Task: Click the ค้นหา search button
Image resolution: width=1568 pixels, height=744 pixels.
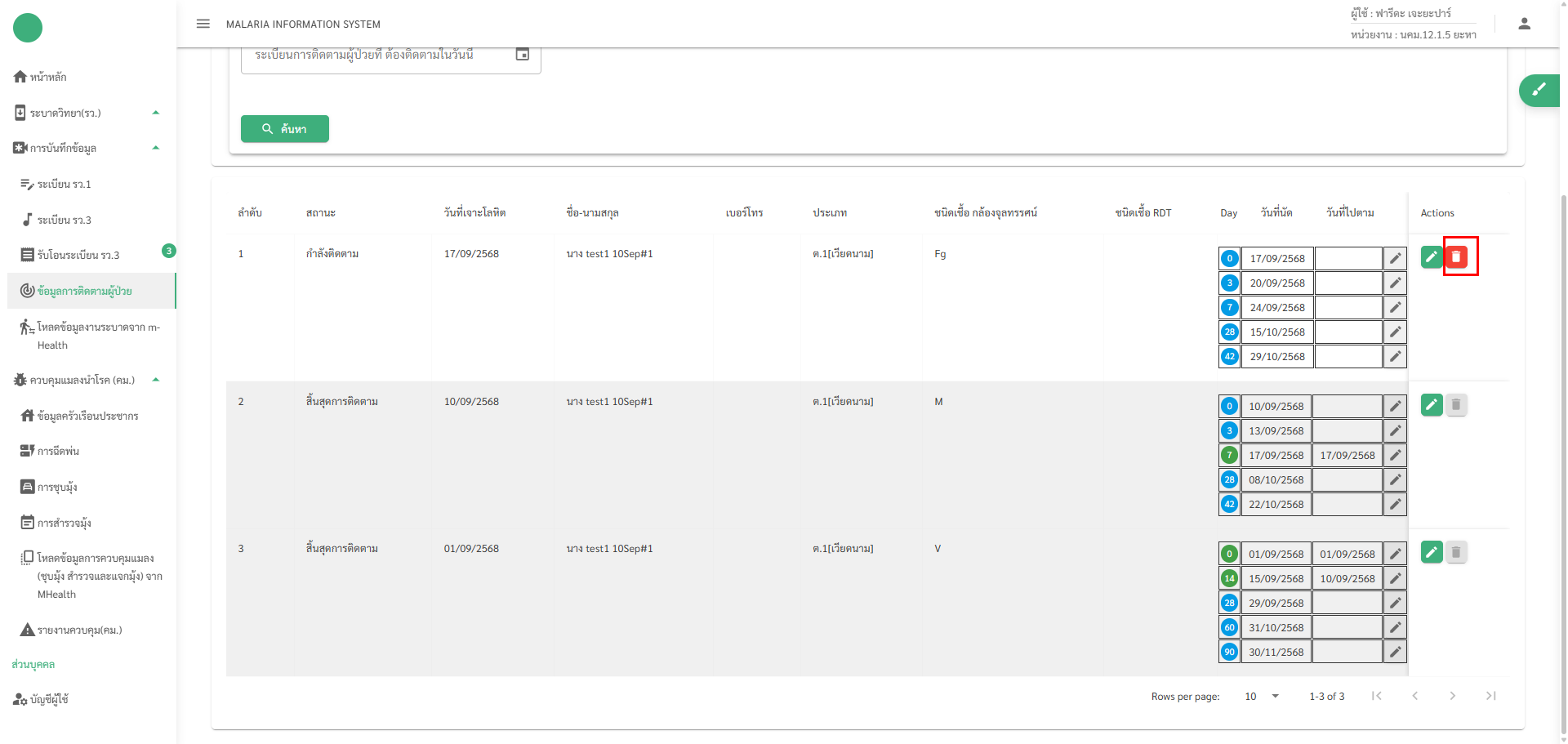Action: [x=284, y=129]
